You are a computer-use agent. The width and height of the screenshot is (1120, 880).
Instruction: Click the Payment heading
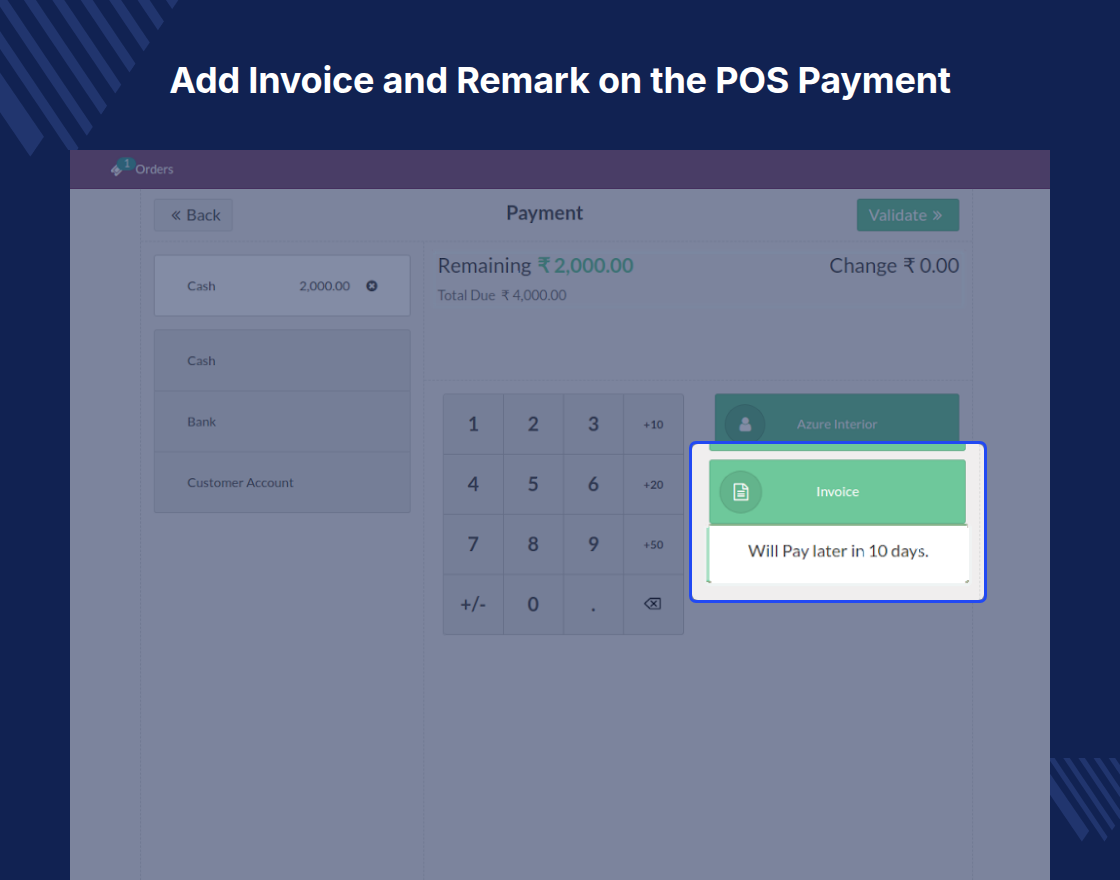(544, 213)
